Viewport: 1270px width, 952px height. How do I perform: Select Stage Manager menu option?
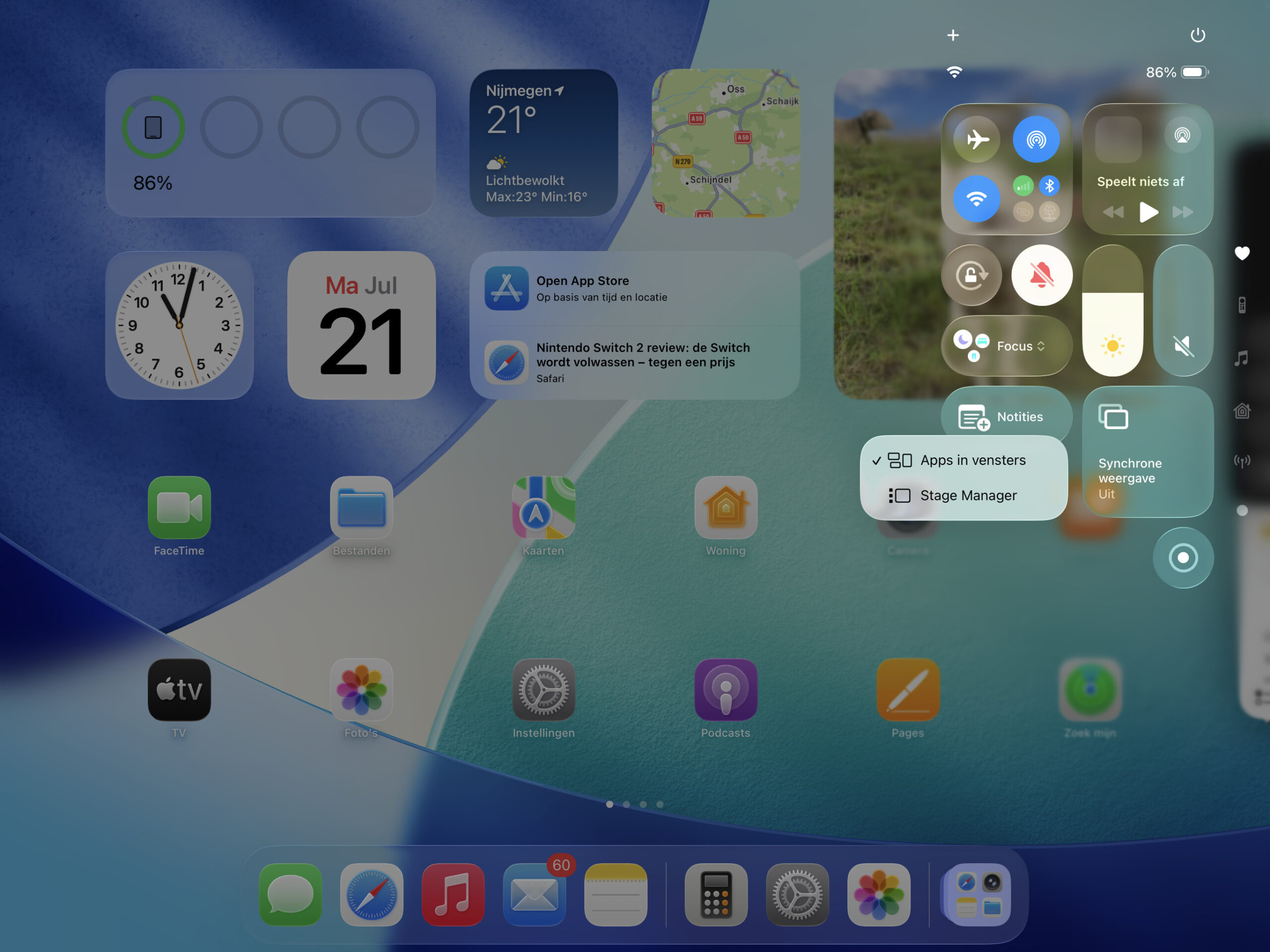(967, 495)
